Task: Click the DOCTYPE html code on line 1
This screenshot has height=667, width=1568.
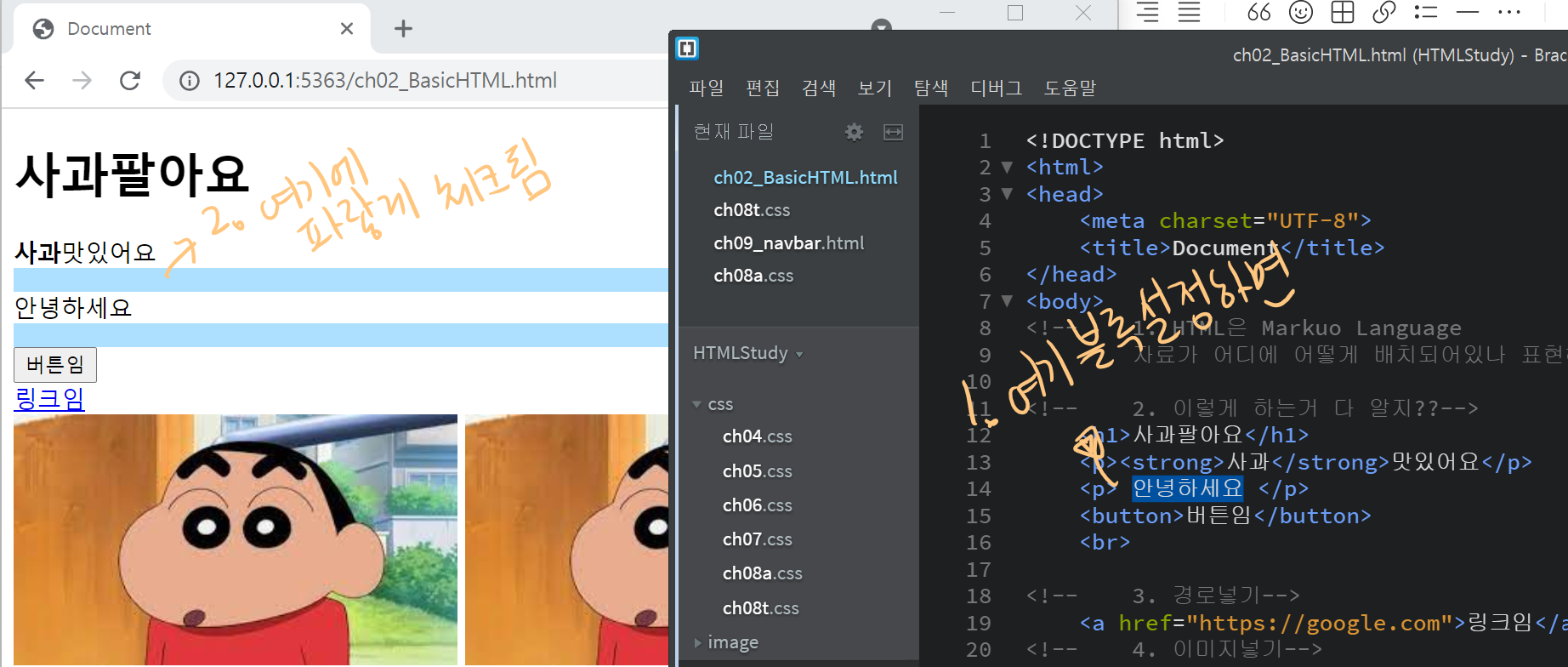Action: (x=1125, y=140)
